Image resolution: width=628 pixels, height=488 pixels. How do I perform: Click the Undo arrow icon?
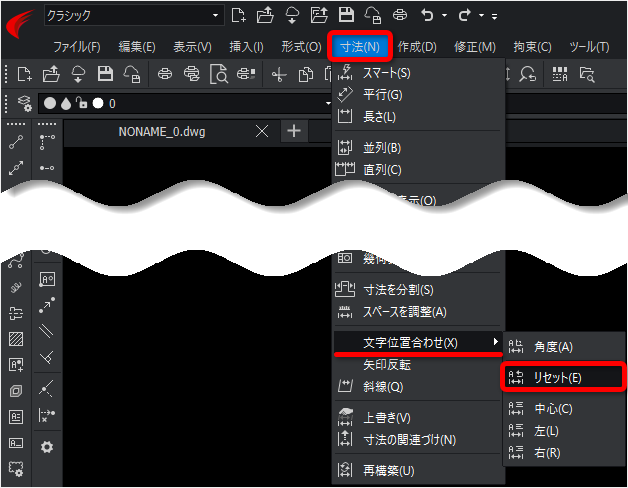click(427, 15)
